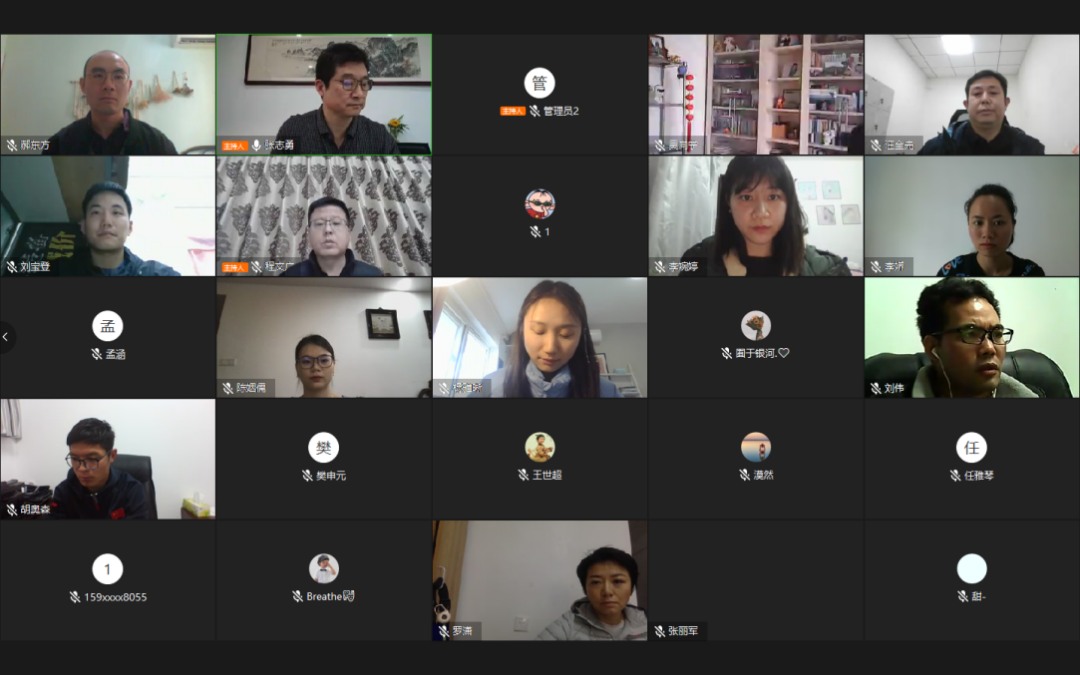Viewport: 1080px width, 675px height.
Task: Click the 张丽军 name label
Action: 683,631
